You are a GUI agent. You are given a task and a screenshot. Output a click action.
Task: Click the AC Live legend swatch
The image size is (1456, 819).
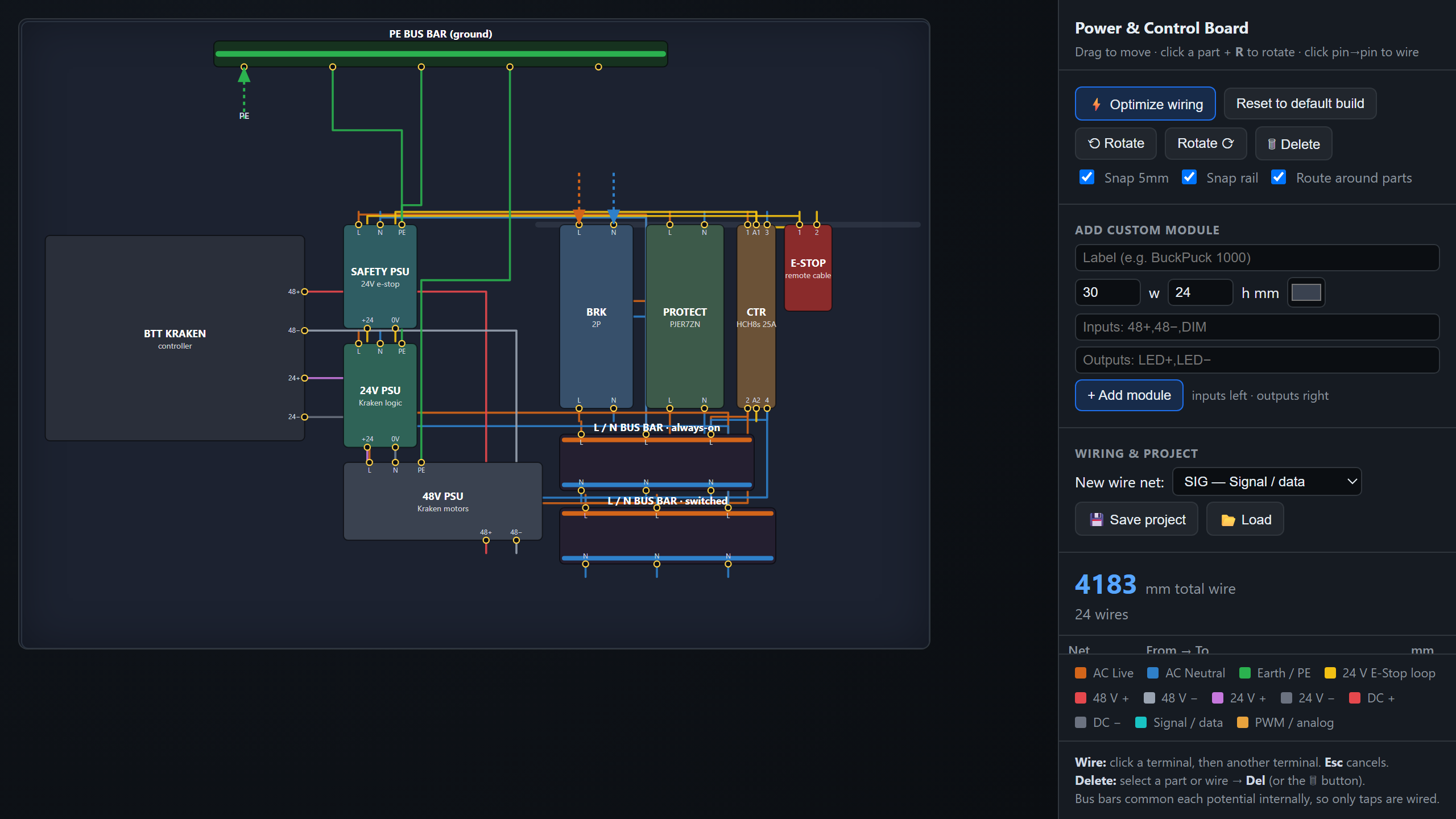(x=1081, y=673)
